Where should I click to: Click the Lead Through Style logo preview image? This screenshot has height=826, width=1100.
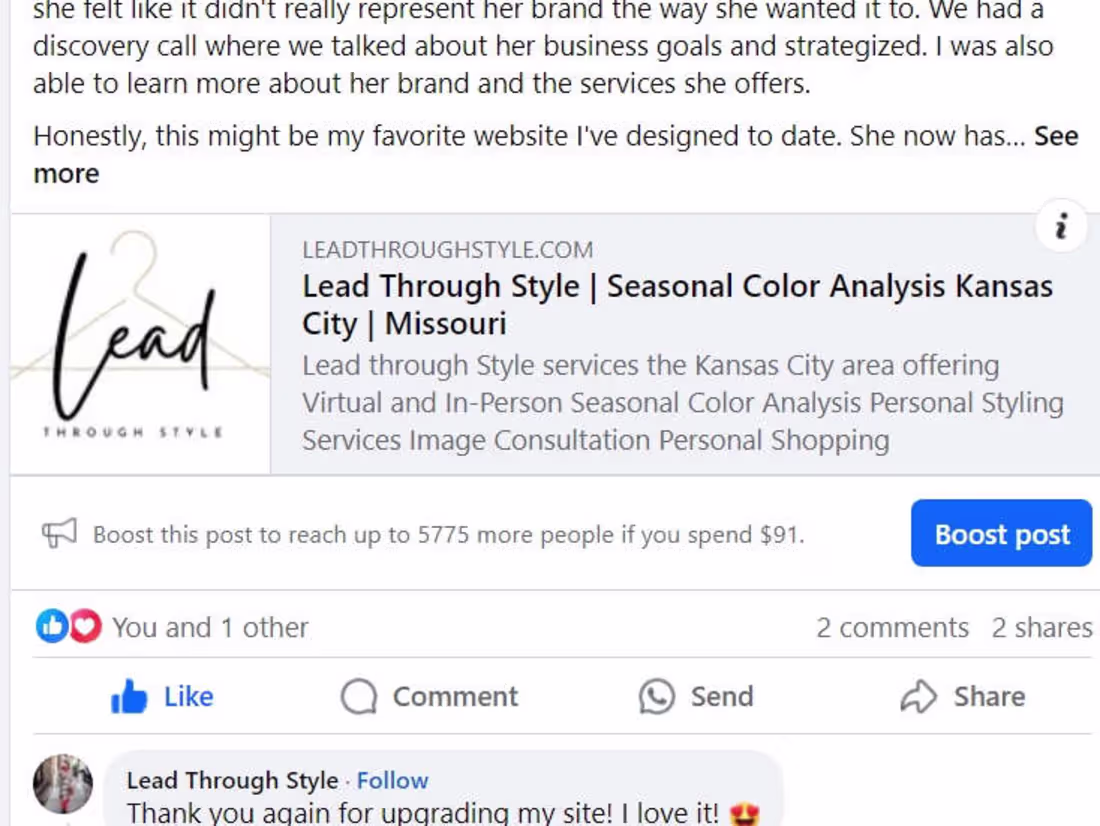139,342
